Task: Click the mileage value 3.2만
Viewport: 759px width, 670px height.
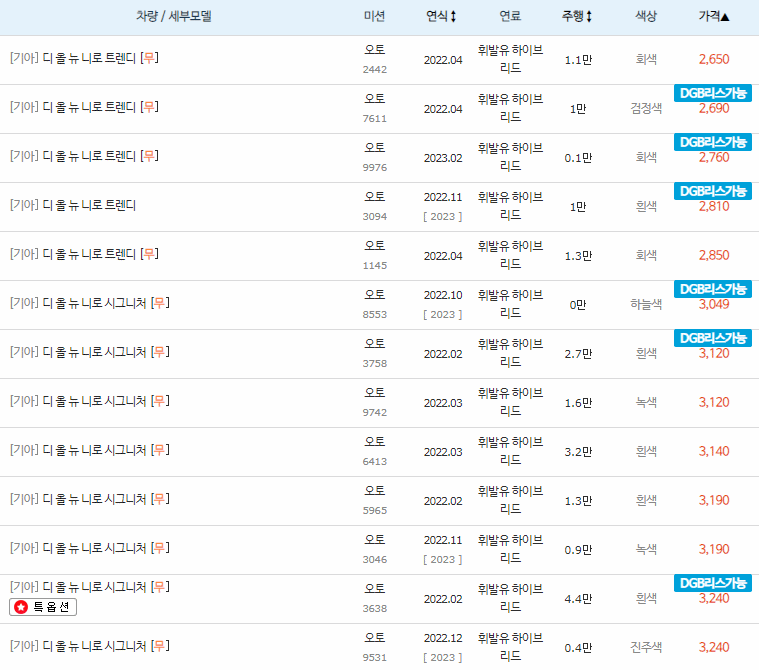Action: [x=578, y=452]
